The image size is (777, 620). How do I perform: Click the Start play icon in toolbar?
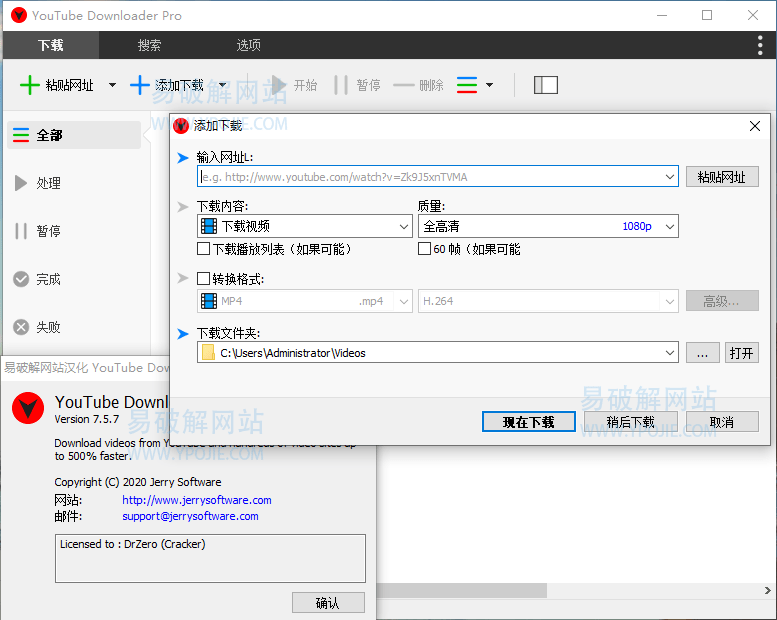(x=279, y=85)
